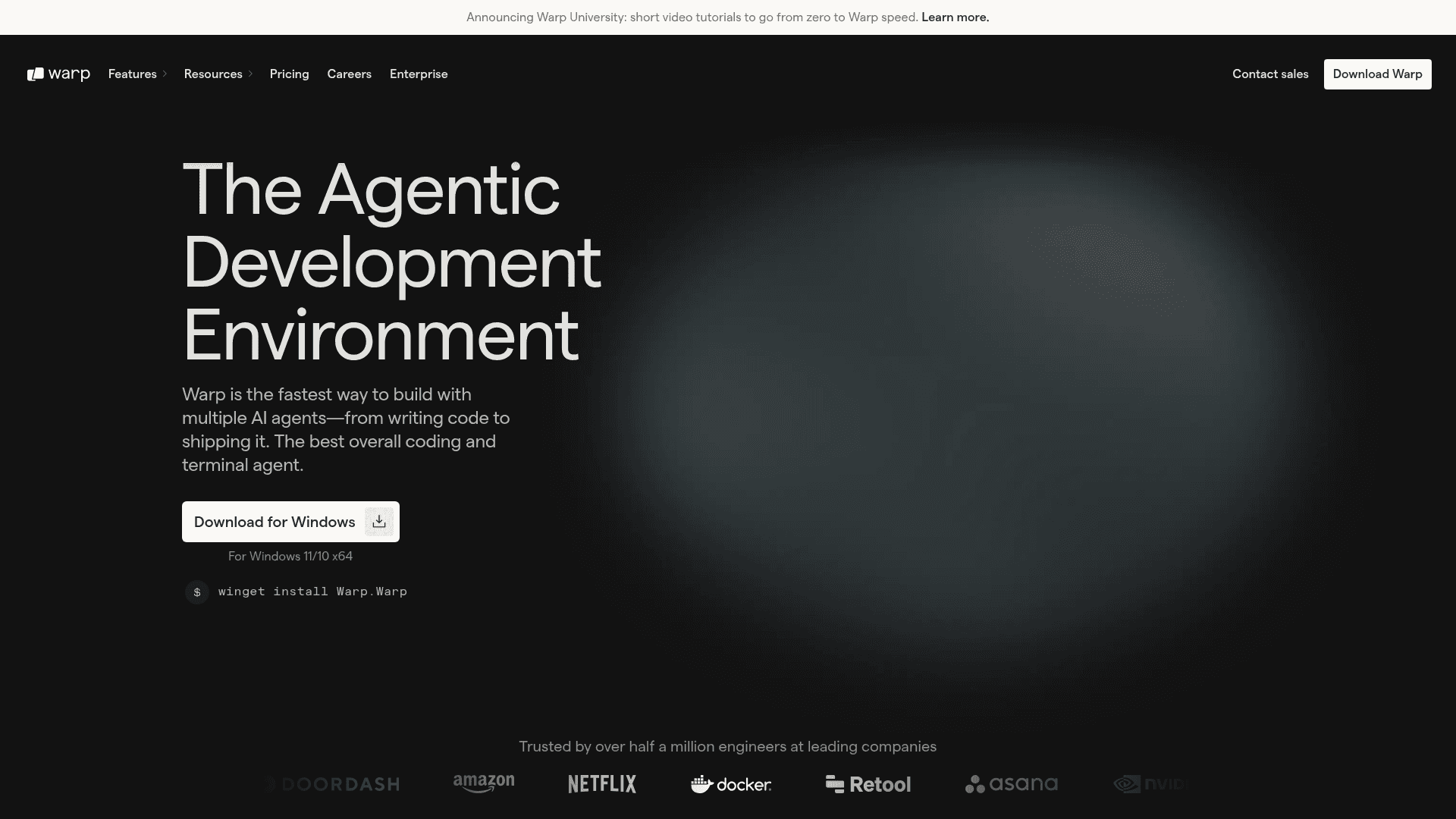Image resolution: width=1456 pixels, height=819 pixels.
Task: Click the DoorDash logo
Action: point(332,784)
